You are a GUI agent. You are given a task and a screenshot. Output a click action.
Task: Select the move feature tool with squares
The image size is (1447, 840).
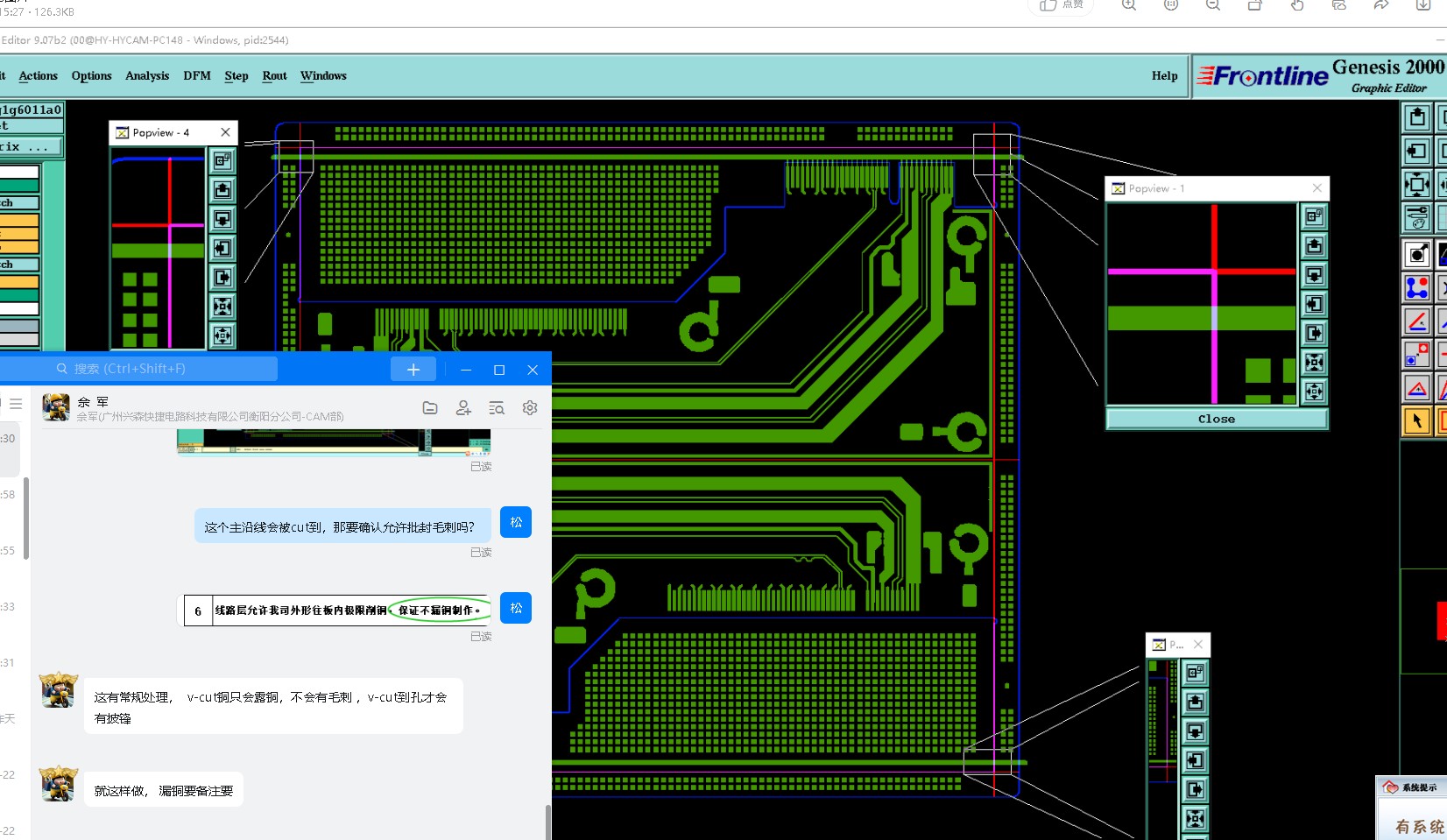click(1417, 354)
